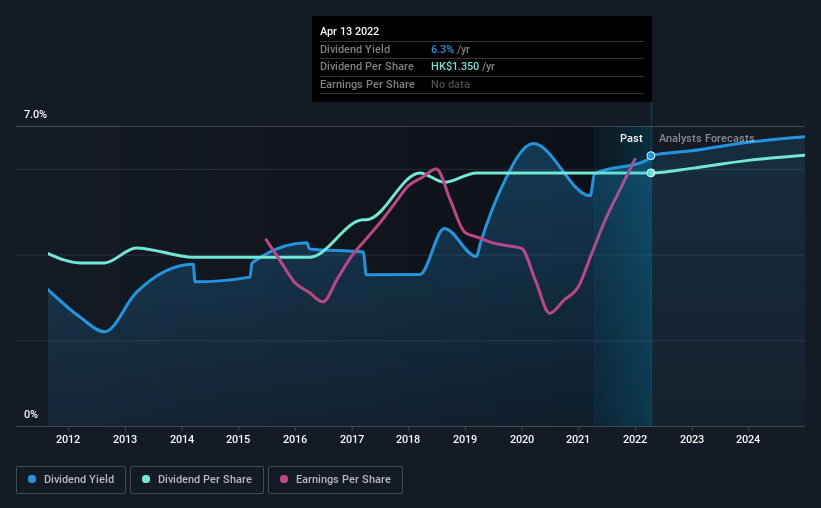
Task: Click the 2023 x-axis label
Action: tap(692, 439)
